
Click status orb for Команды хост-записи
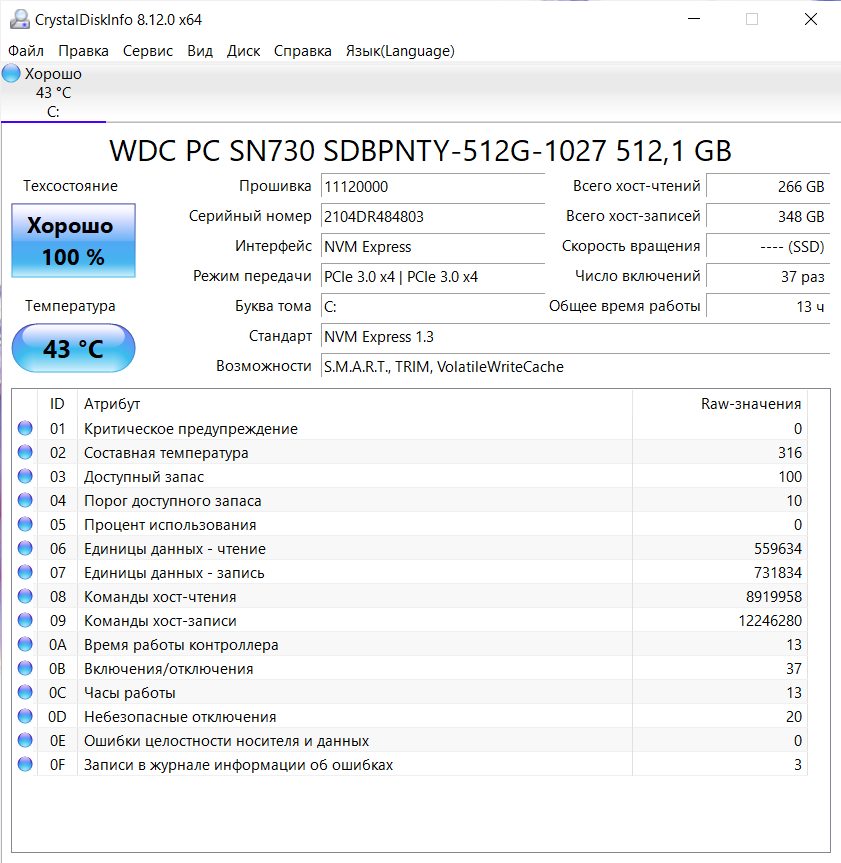[x=25, y=620]
